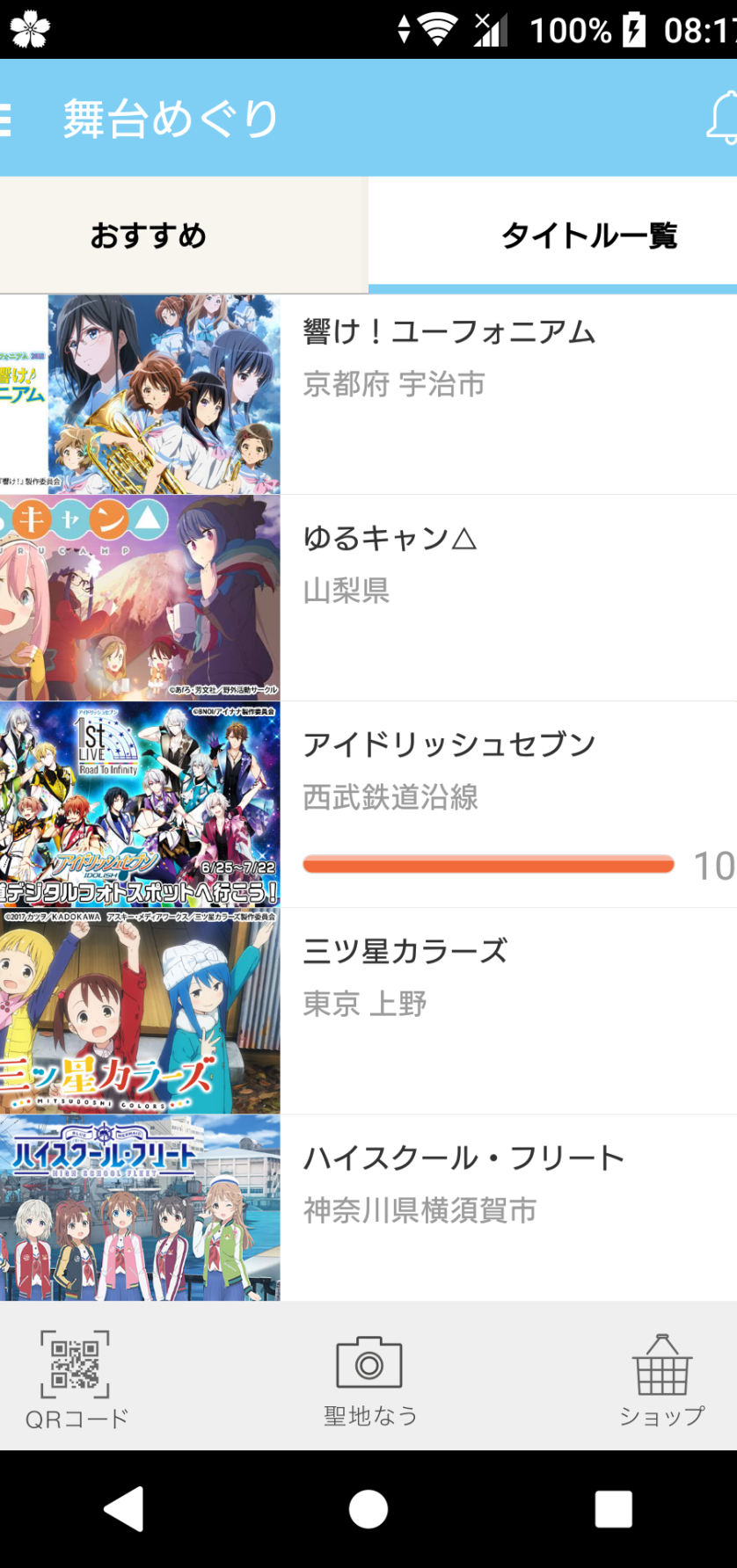
Task: Tap the ゆるキャン△ artwork thumbnail
Action: pos(140,598)
